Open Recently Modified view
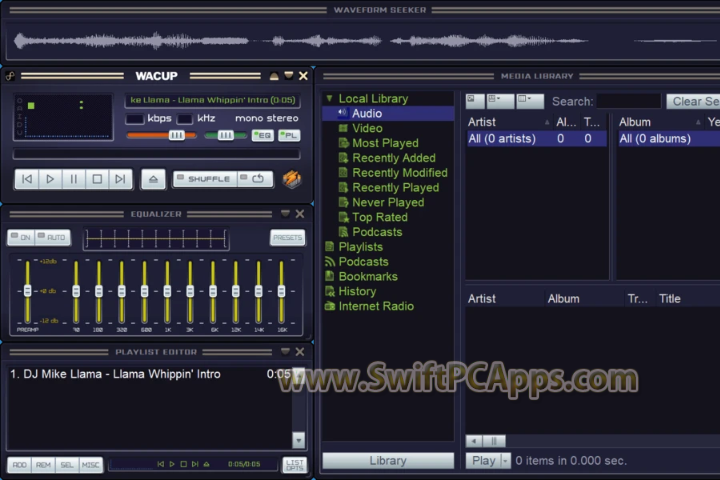 coord(399,173)
